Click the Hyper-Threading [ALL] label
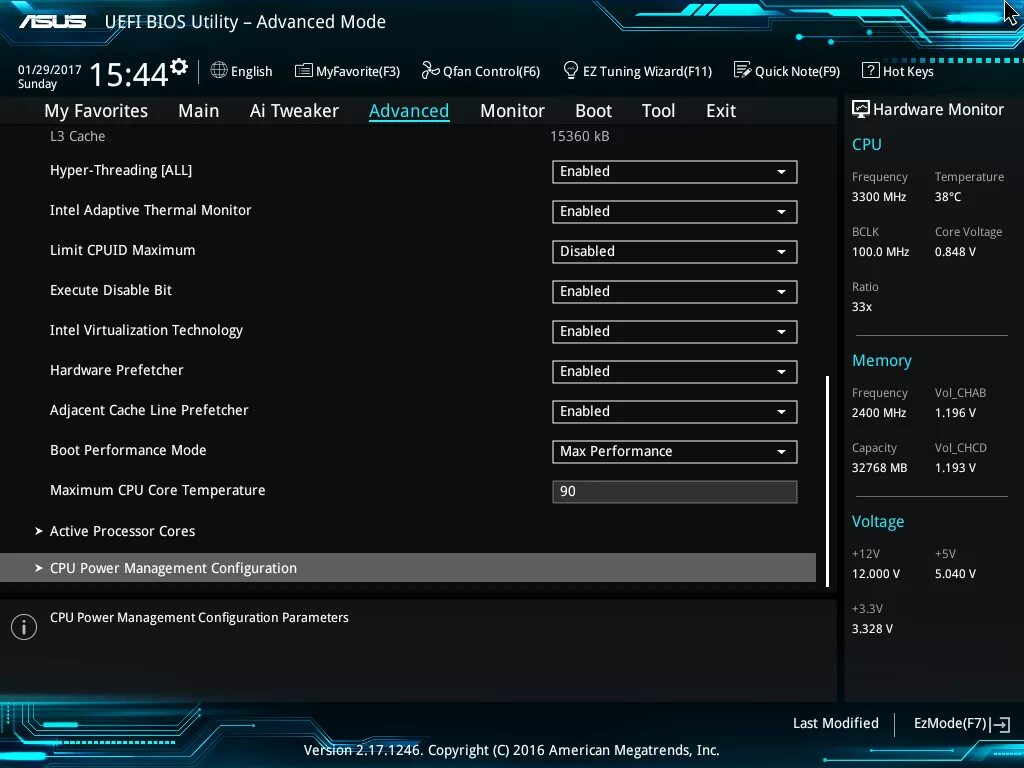 click(x=121, y=170)
